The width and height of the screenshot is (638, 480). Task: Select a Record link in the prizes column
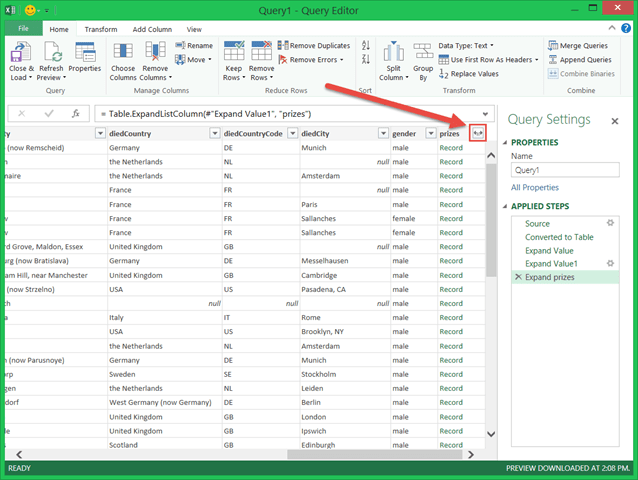(451, 149)
